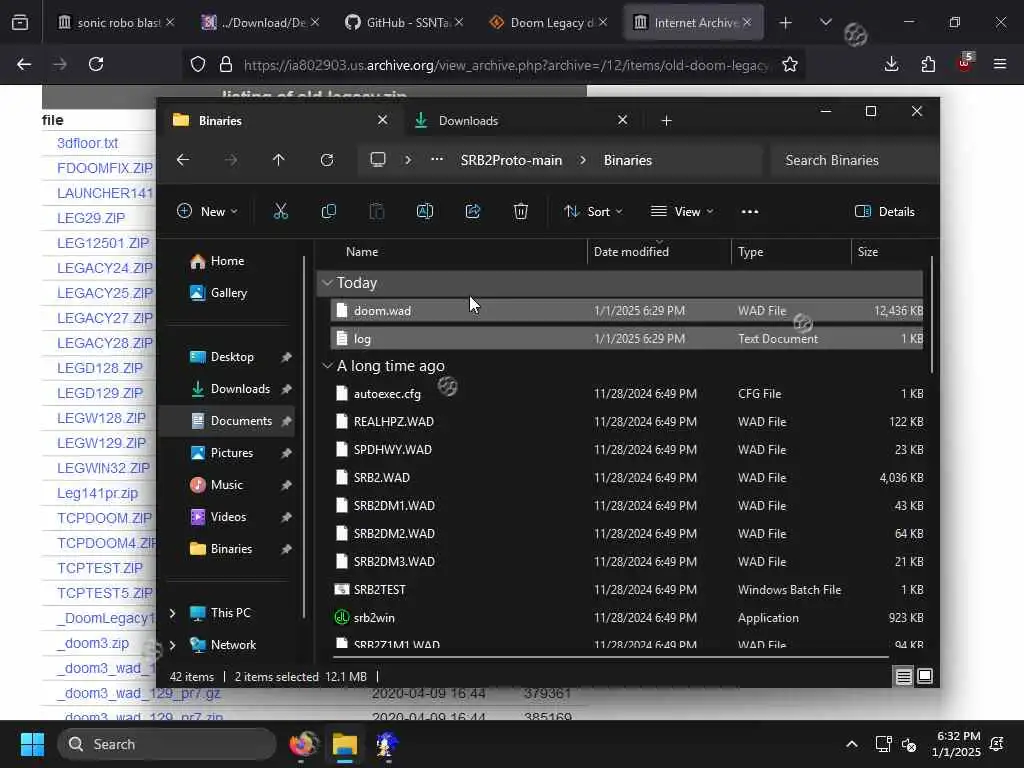Click Firefox icon in taskbar
The image size is (1024, 768).
pyautogui.click(x=302, y=744)
